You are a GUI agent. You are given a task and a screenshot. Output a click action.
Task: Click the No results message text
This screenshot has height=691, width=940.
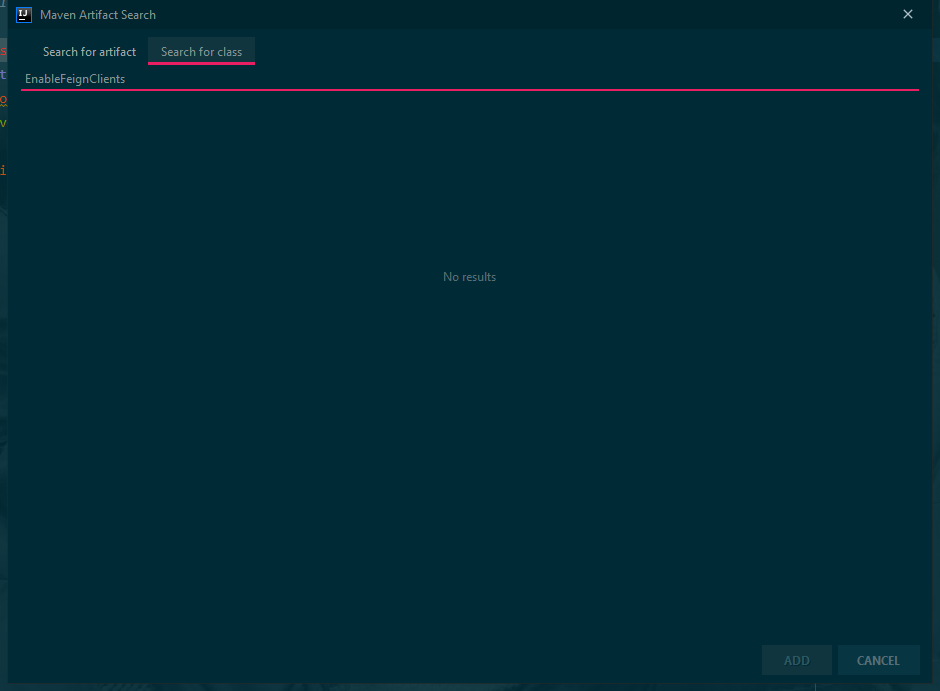point(469,277)
